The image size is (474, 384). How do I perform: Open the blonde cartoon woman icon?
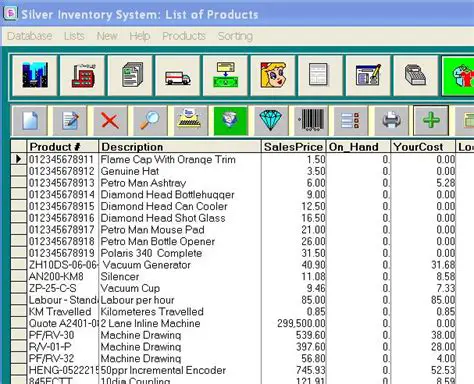coord(273,76)
